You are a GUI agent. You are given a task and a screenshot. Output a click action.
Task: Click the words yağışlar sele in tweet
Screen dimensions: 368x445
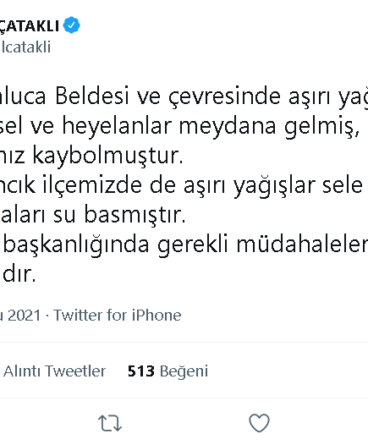coord(298,186)
